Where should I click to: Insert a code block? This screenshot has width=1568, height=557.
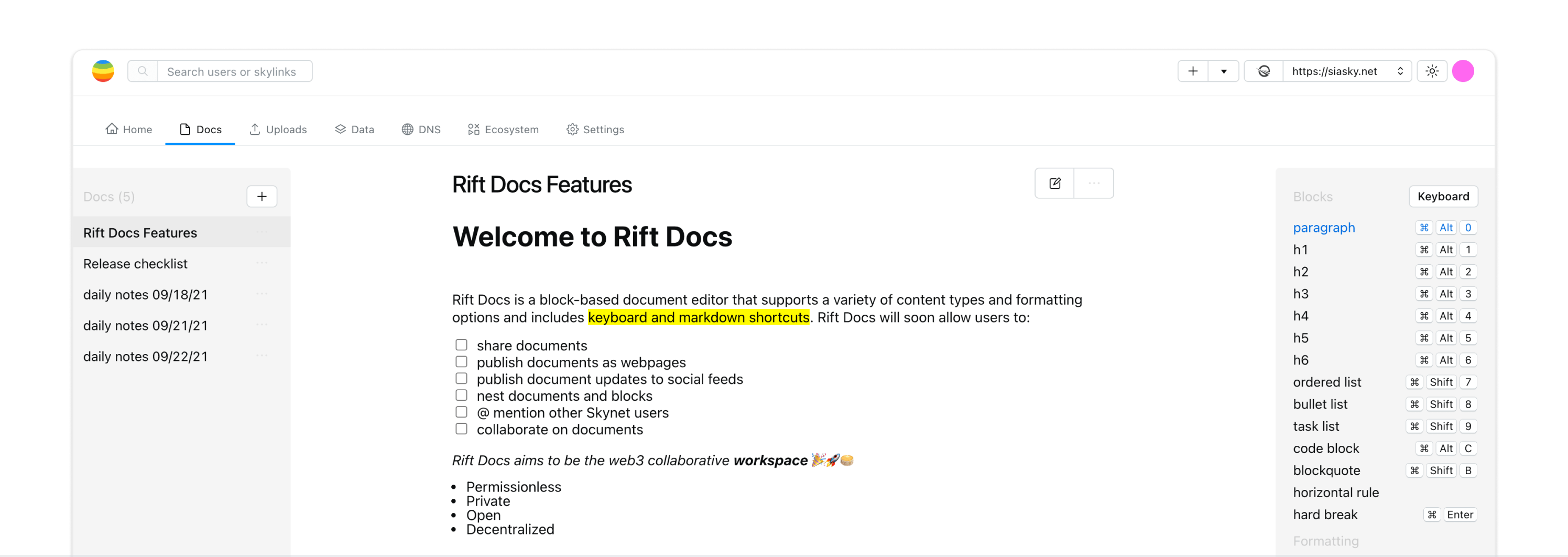click(x=1384, y=448)
